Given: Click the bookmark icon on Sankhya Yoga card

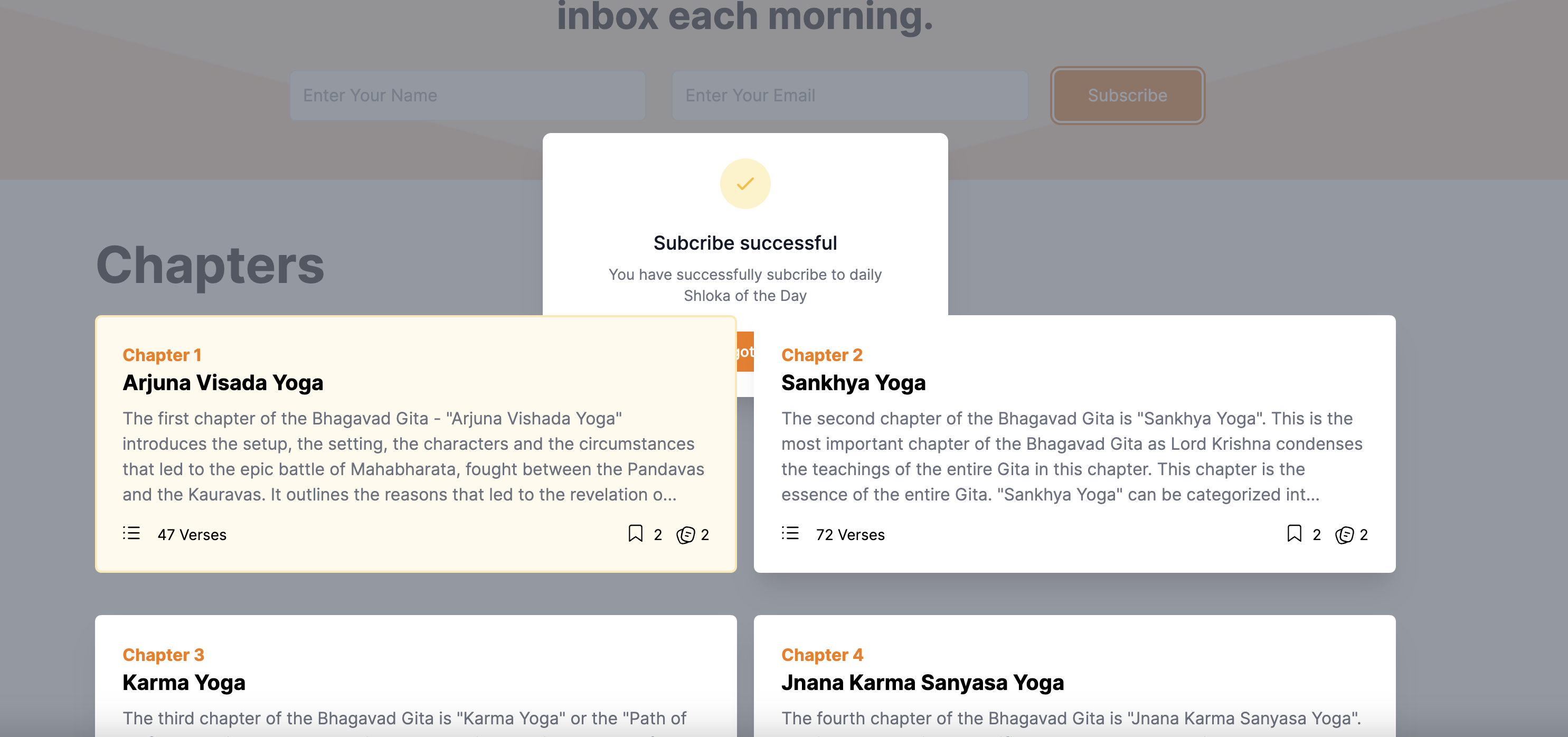Looking at the screenshot, I should click(x=1294, y=534).
